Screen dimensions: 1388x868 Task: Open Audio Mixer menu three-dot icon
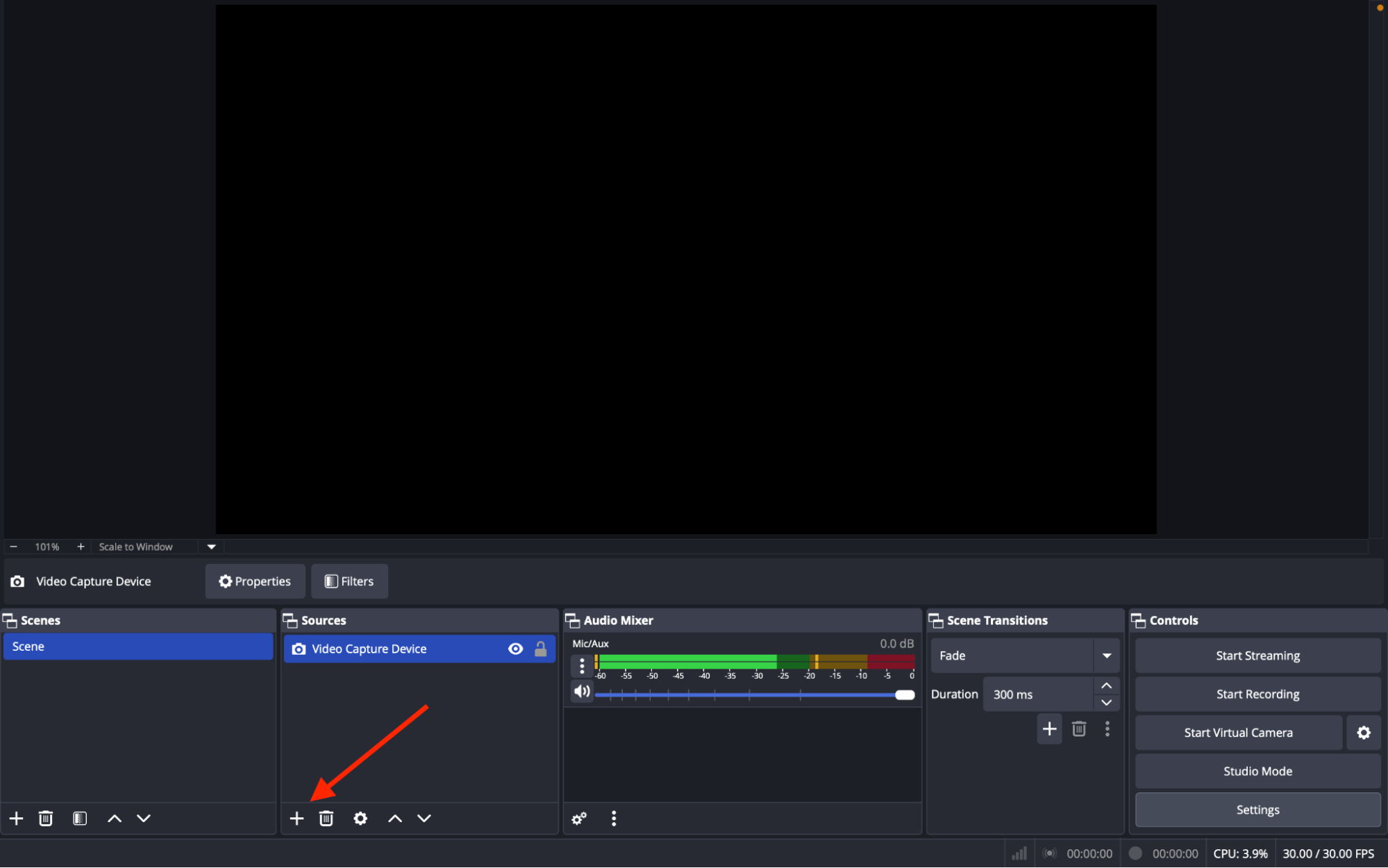click(x=614, y=819)
